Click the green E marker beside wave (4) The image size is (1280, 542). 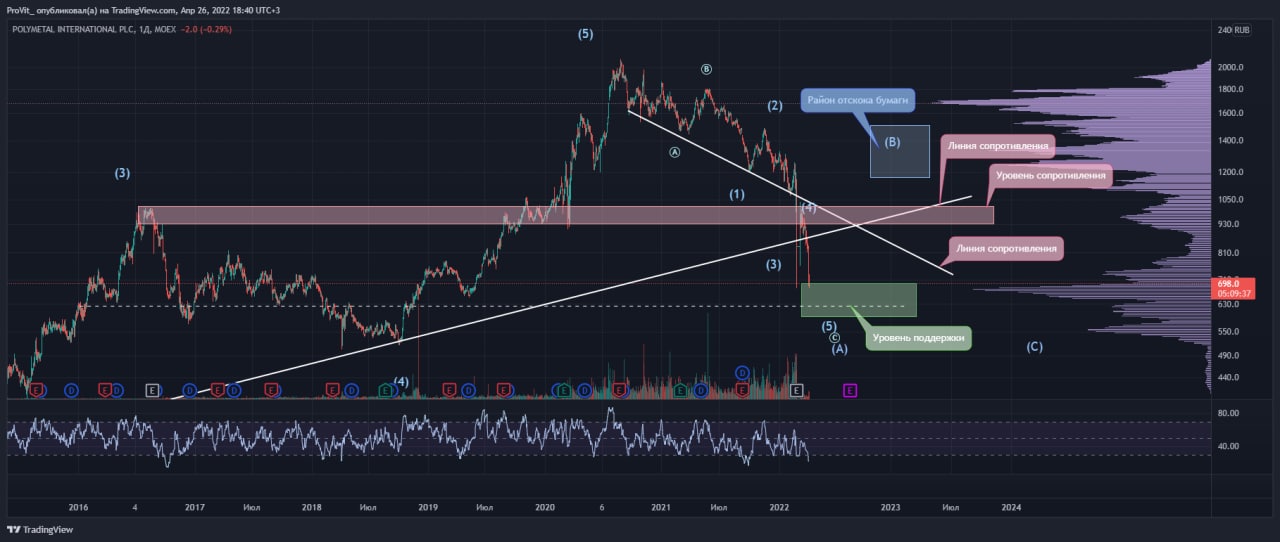[x=385, y=389]
